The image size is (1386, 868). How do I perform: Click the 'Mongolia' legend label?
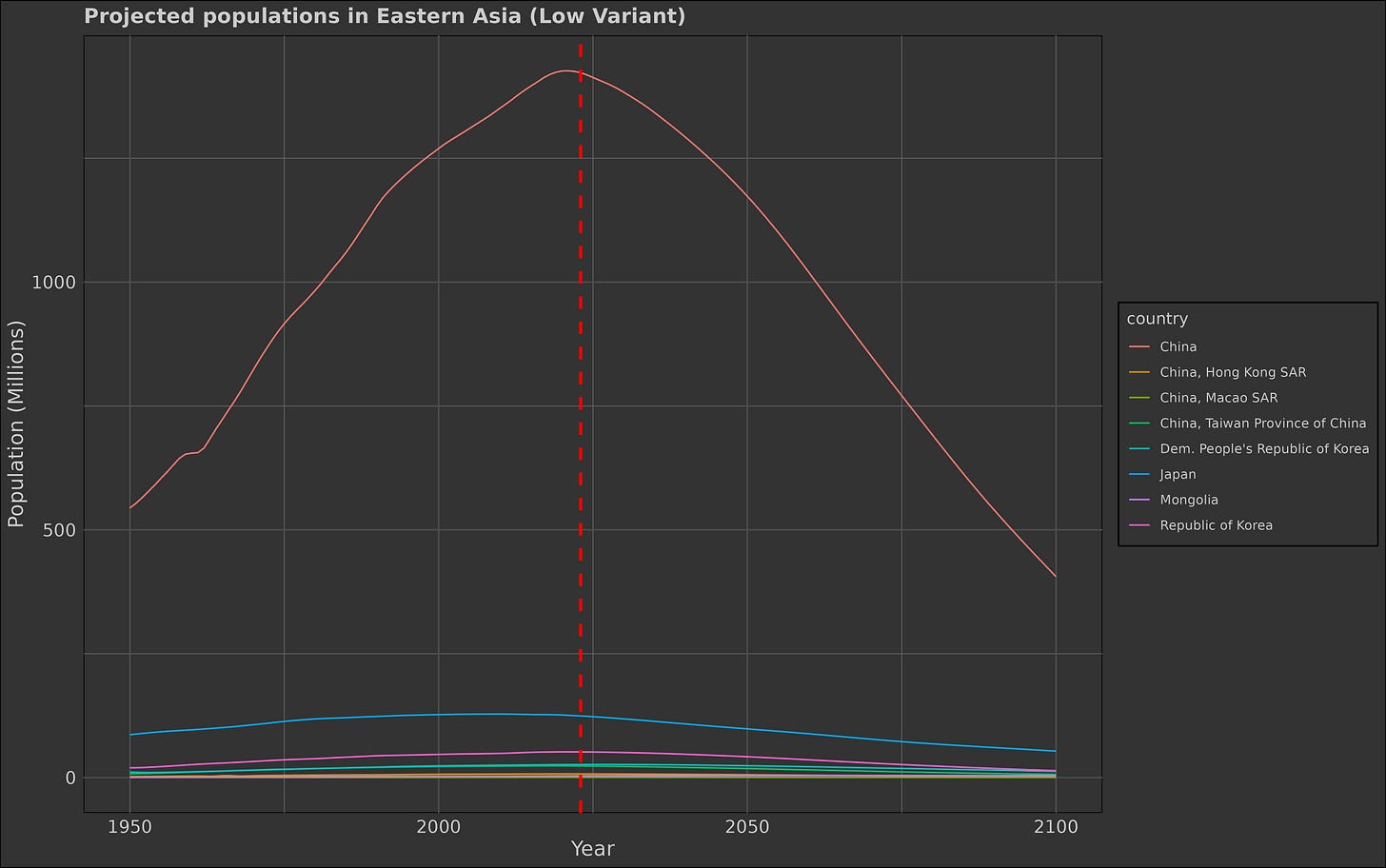(1189, 500)
